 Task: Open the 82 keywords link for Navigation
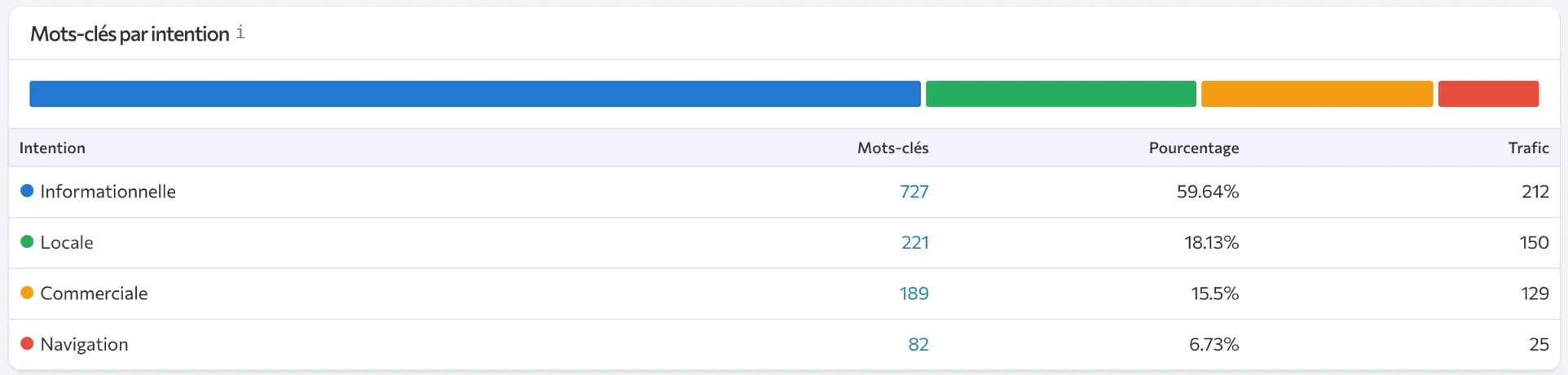coord(918,344)
